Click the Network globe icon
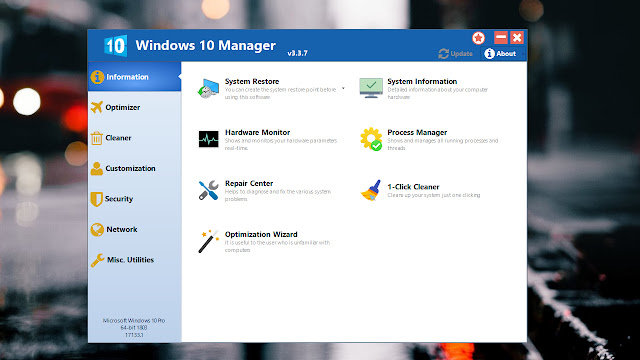This screenshot has width=640, height=360. point(97,230)
